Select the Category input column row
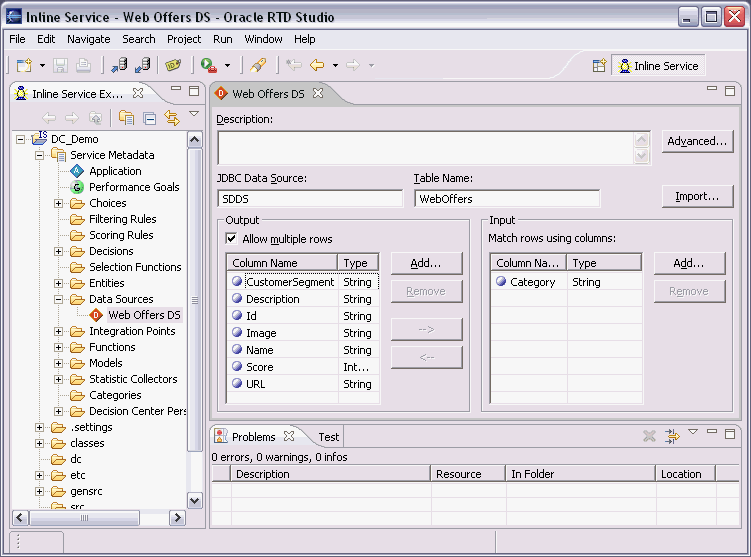This screenshot has width=751, height=557. [x=566, y=282]
